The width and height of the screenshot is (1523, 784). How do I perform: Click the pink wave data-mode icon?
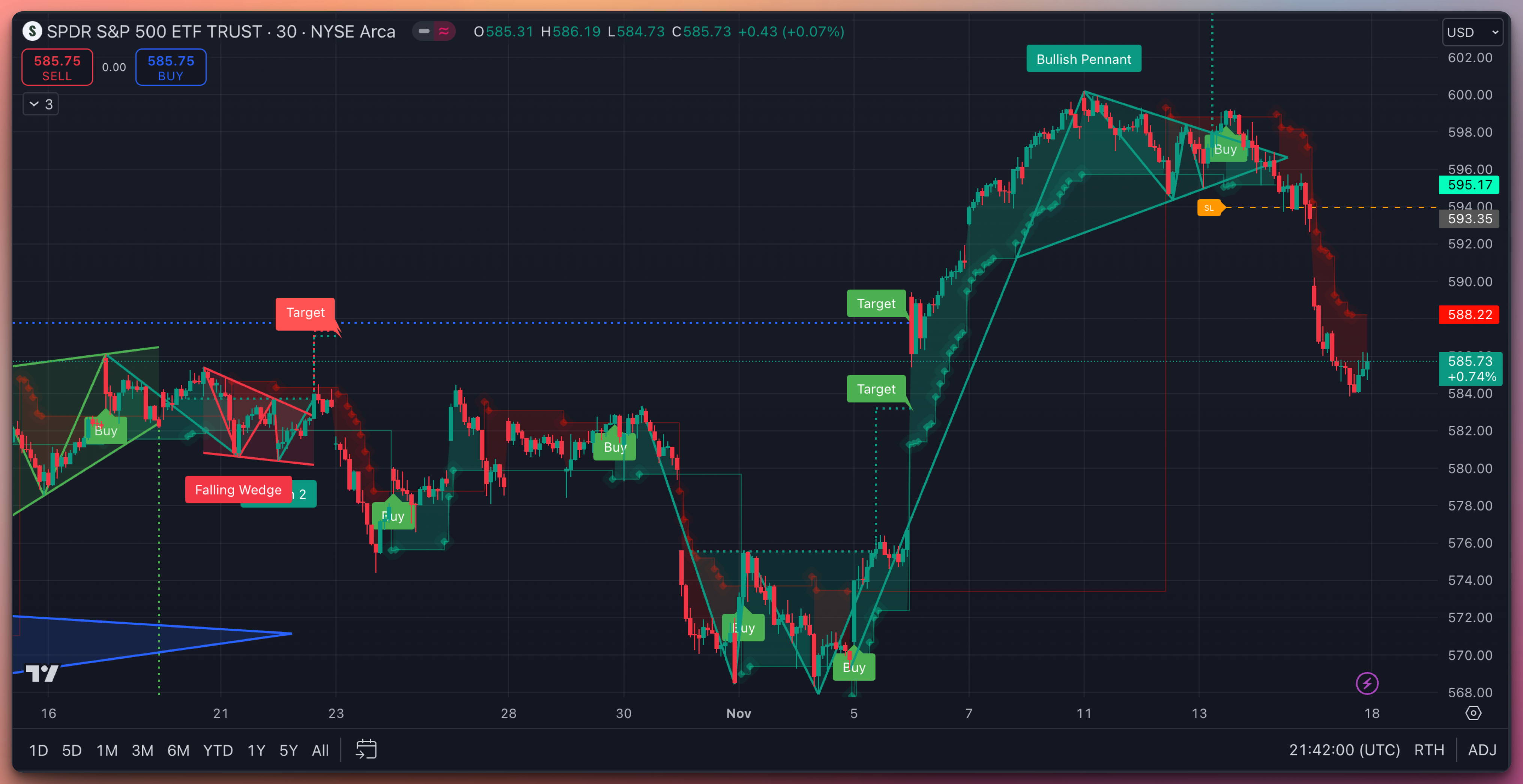(x=444, y=31)
